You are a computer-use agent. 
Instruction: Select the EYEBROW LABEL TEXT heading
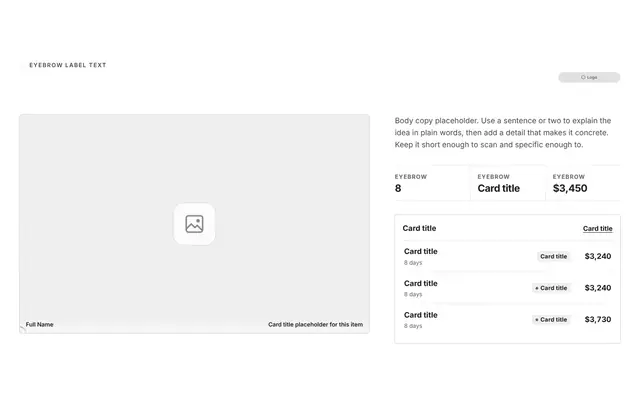tap(68, 65)
